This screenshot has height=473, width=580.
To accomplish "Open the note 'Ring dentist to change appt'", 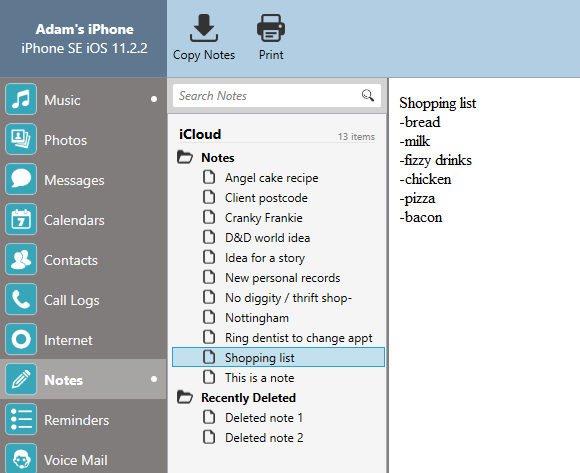I will coord(299,338).
